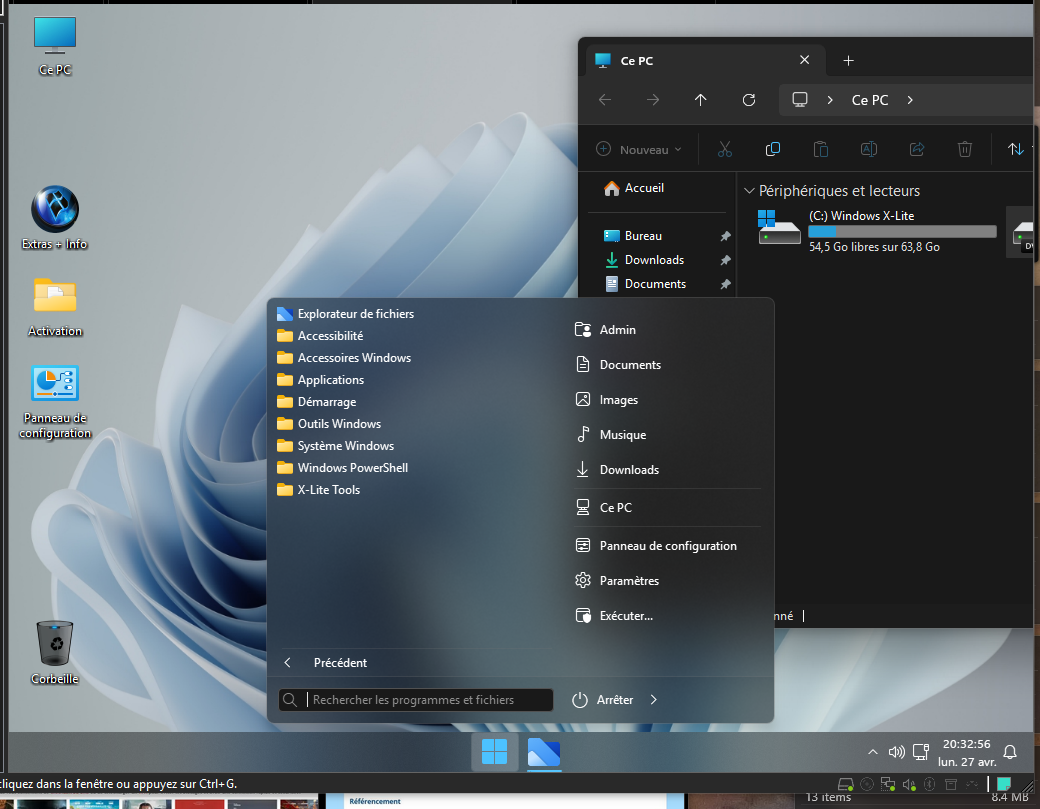Select the (C:) Windows X-Lite drive

[x=877, y=230]
